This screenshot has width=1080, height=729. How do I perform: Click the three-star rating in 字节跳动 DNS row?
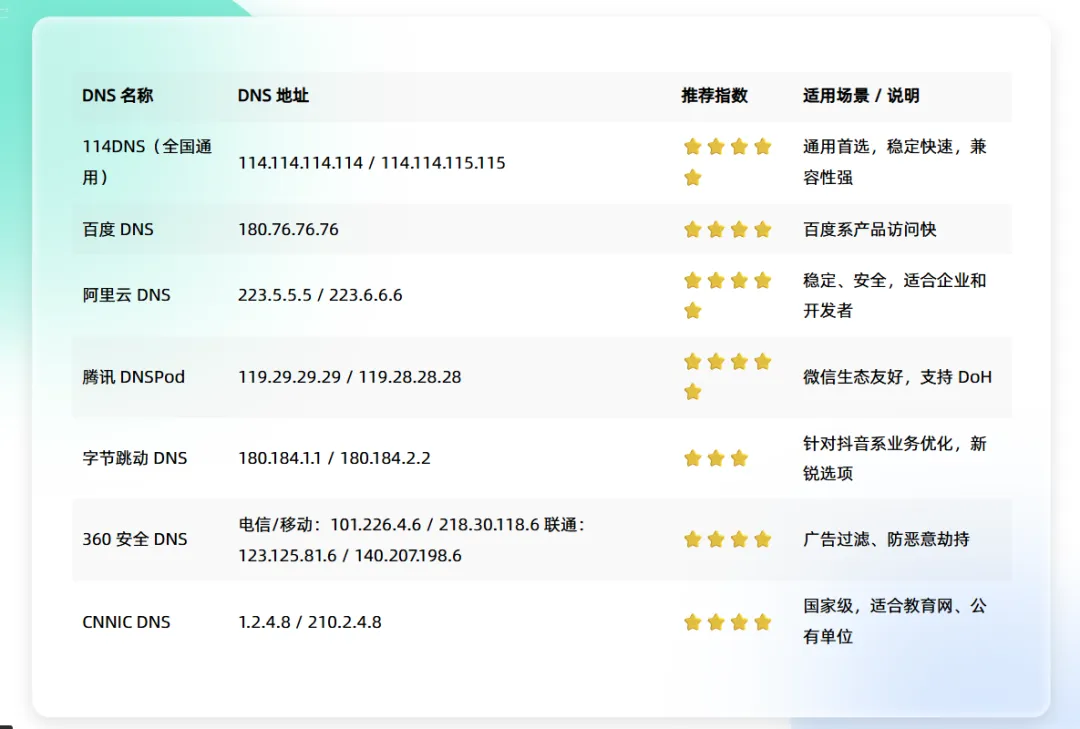[x=716, y=458]
